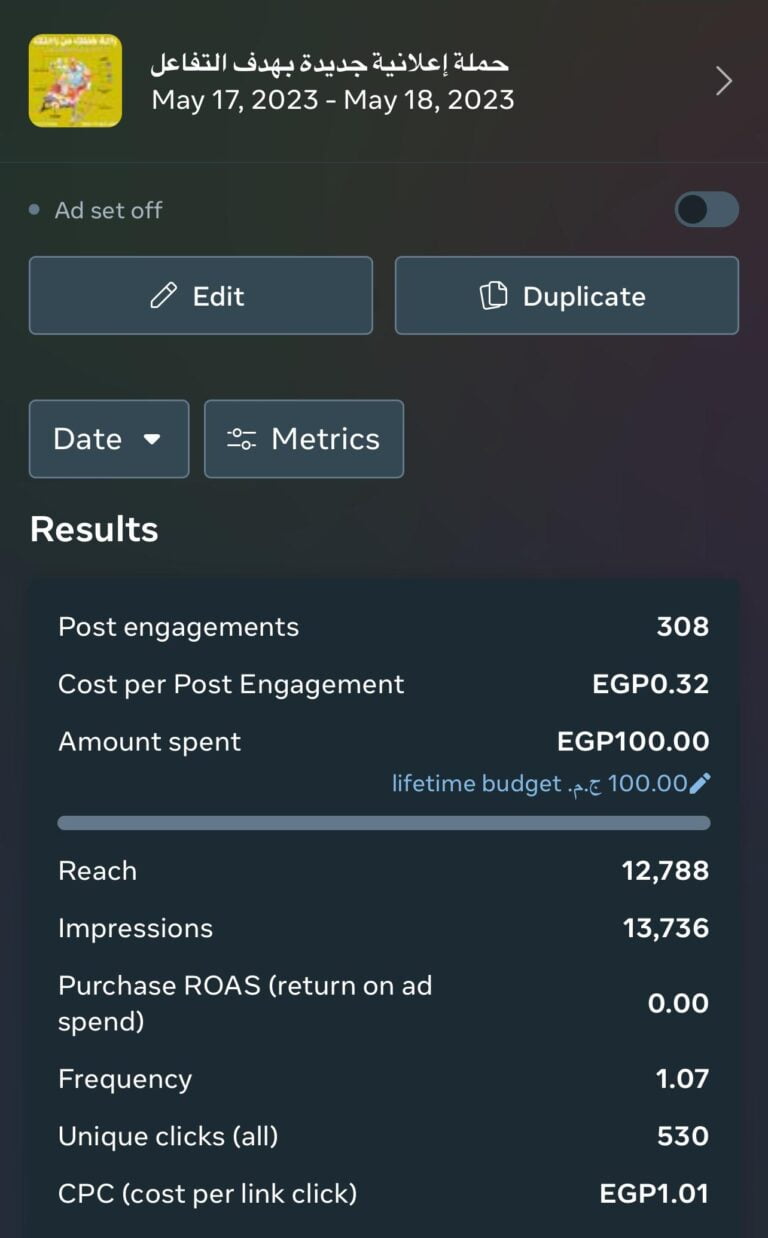The image size is (768, 1238).
Task: Tap the pencil icon beside lifetime budget
Action: pos(700,784)
